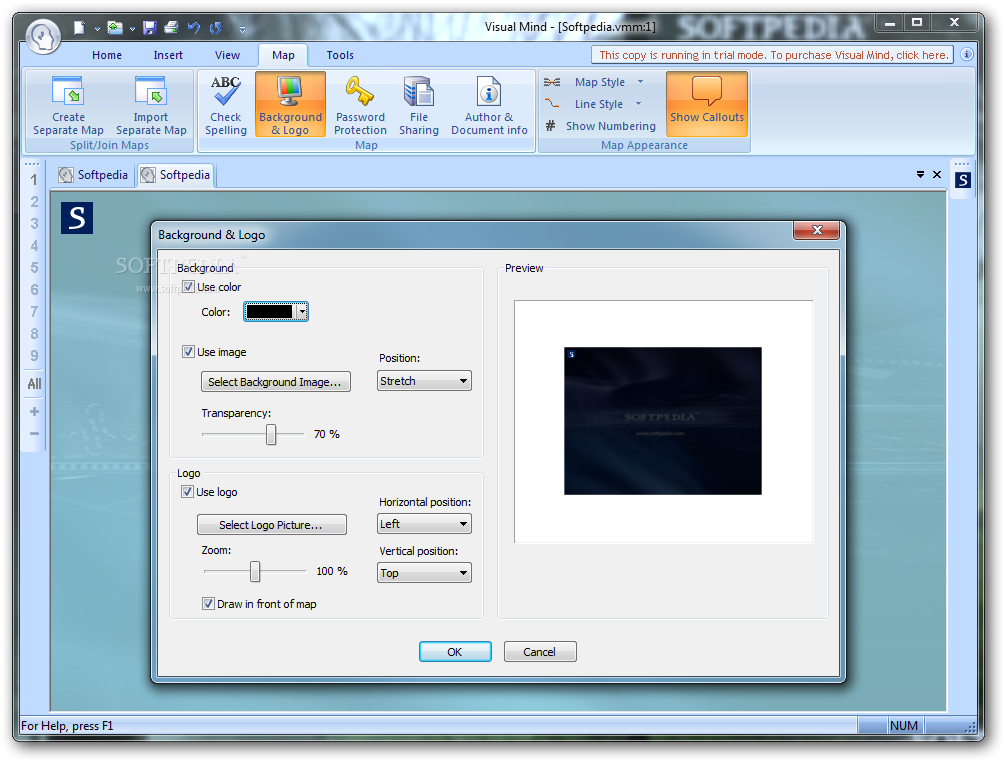
Task: Switch to the first Softpedia document tab
Action: [94, 175]
